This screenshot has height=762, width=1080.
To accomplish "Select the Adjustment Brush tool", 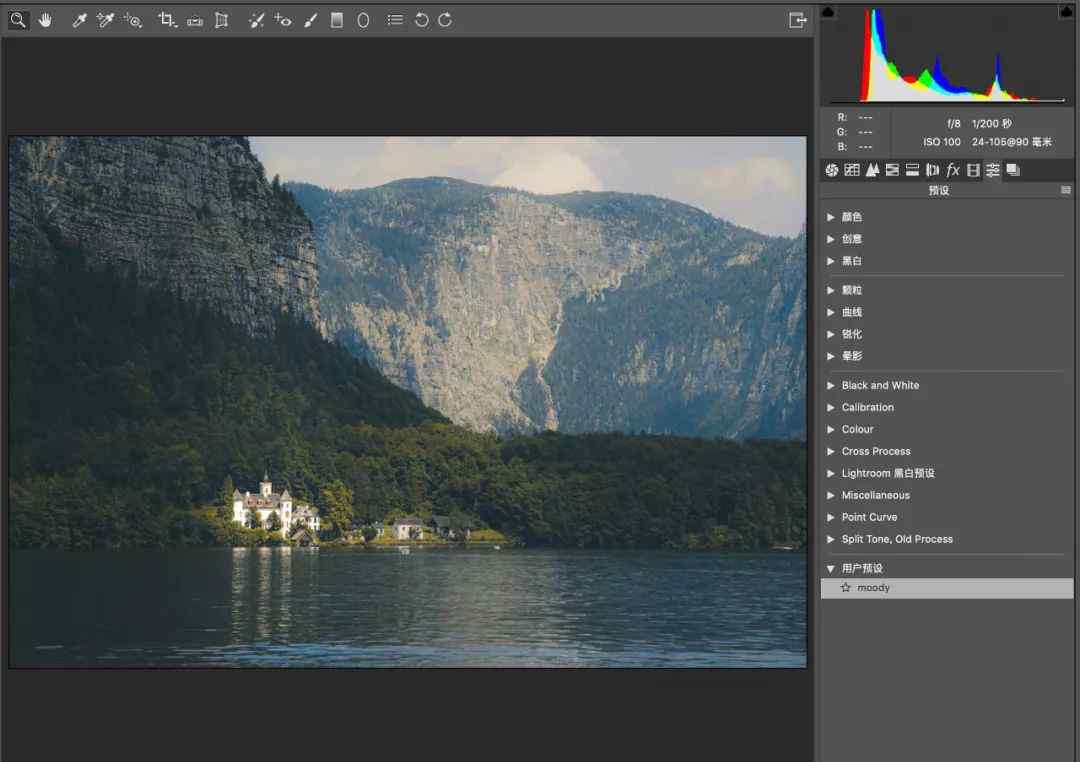I will point(311,20).
